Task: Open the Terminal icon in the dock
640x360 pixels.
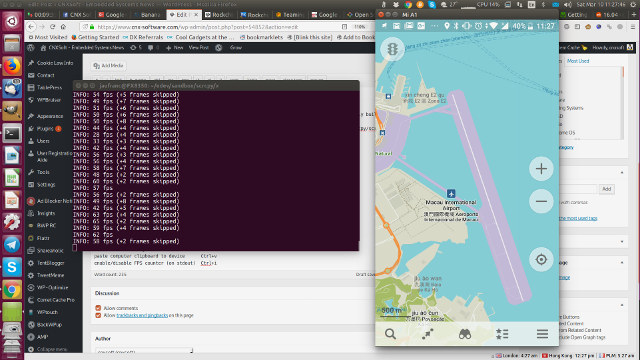Action: (12, 133)
